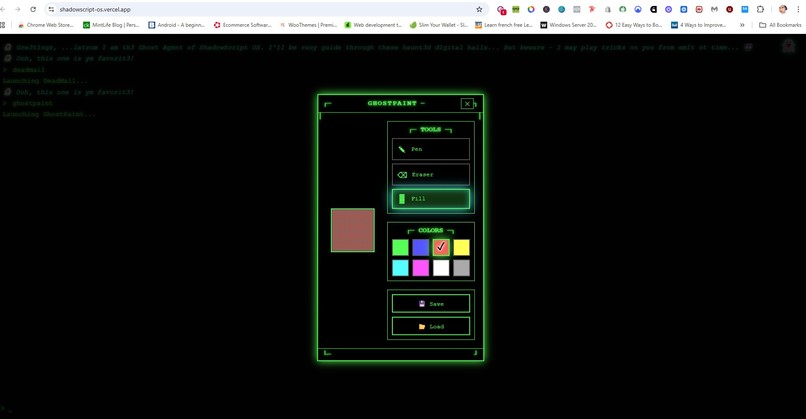The height and width of the screenshot is (419, 806).
Task: Click the 'Launching GhostPaint...' terminal line
Action: point(49,114)
